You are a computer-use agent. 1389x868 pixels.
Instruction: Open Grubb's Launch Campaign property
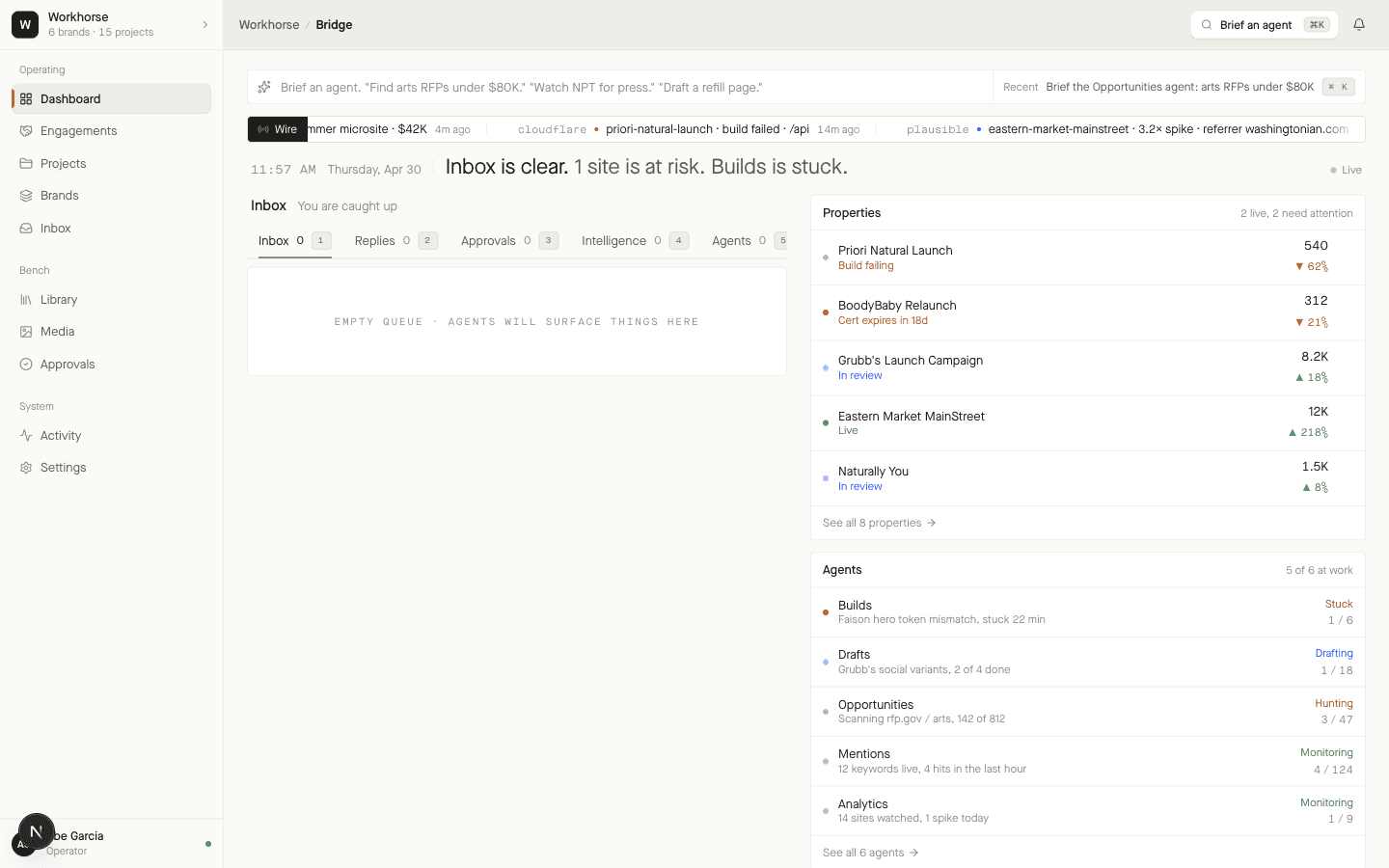coord(1088,367)
